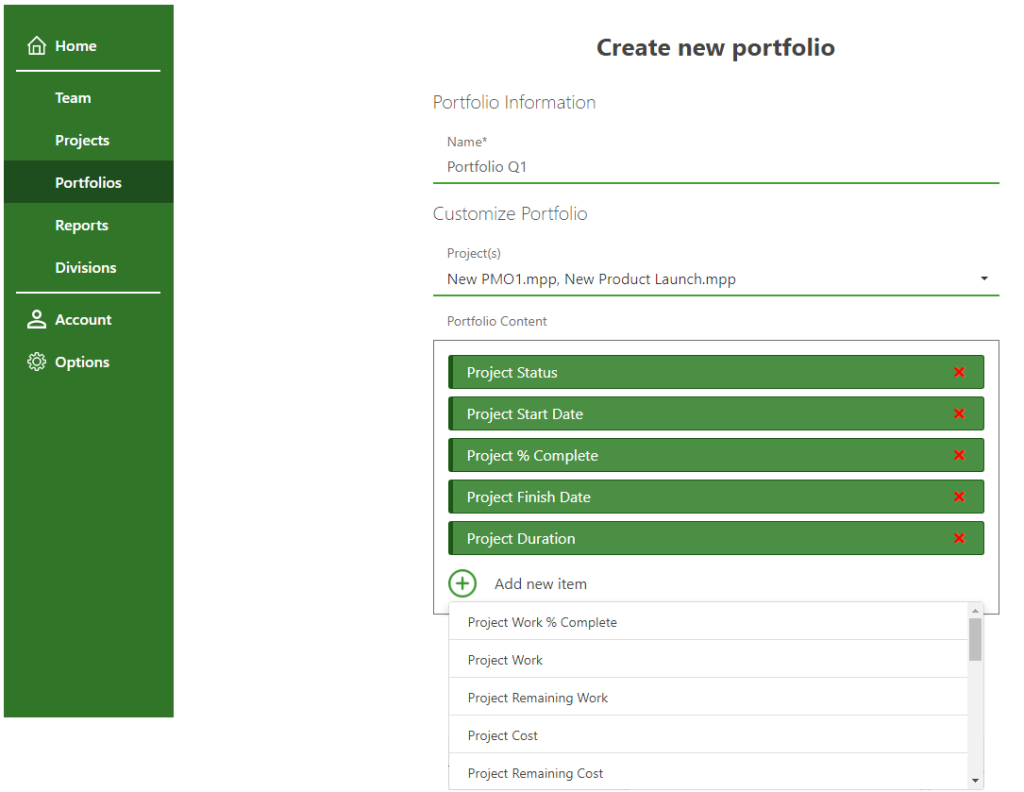
Task: Choose Project Remaining Cost from the list
Action: (x=535, y=773)
